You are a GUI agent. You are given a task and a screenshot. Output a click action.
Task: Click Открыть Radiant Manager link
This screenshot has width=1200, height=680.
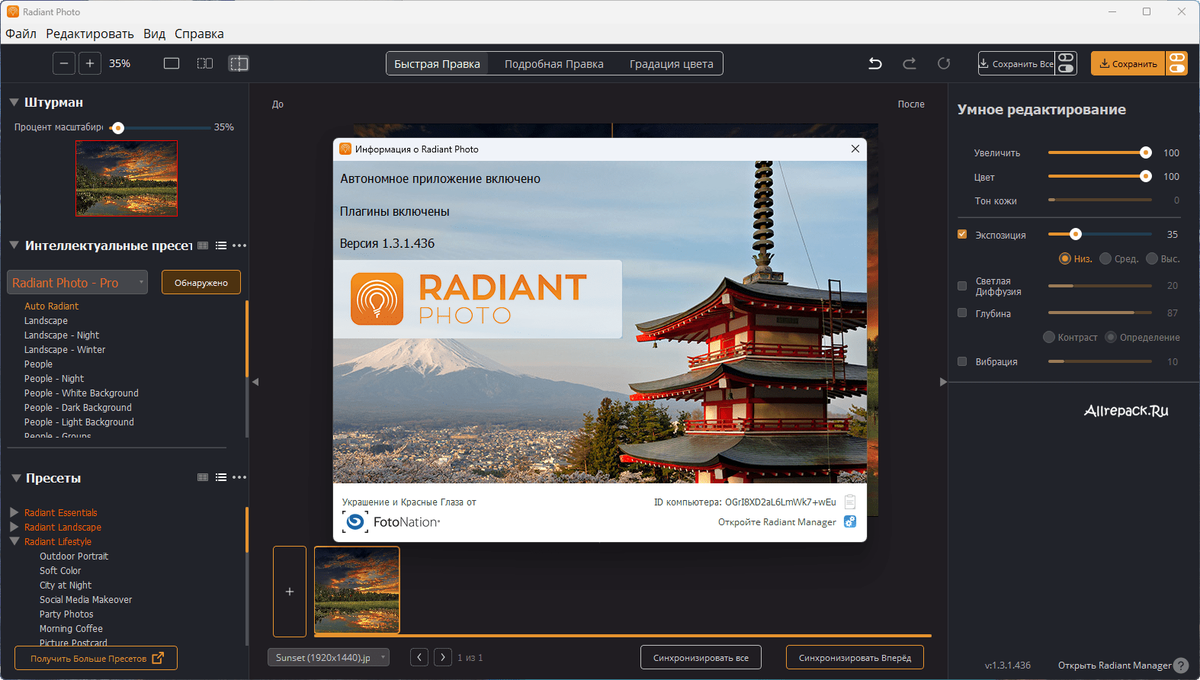[x=1114, y=665]
